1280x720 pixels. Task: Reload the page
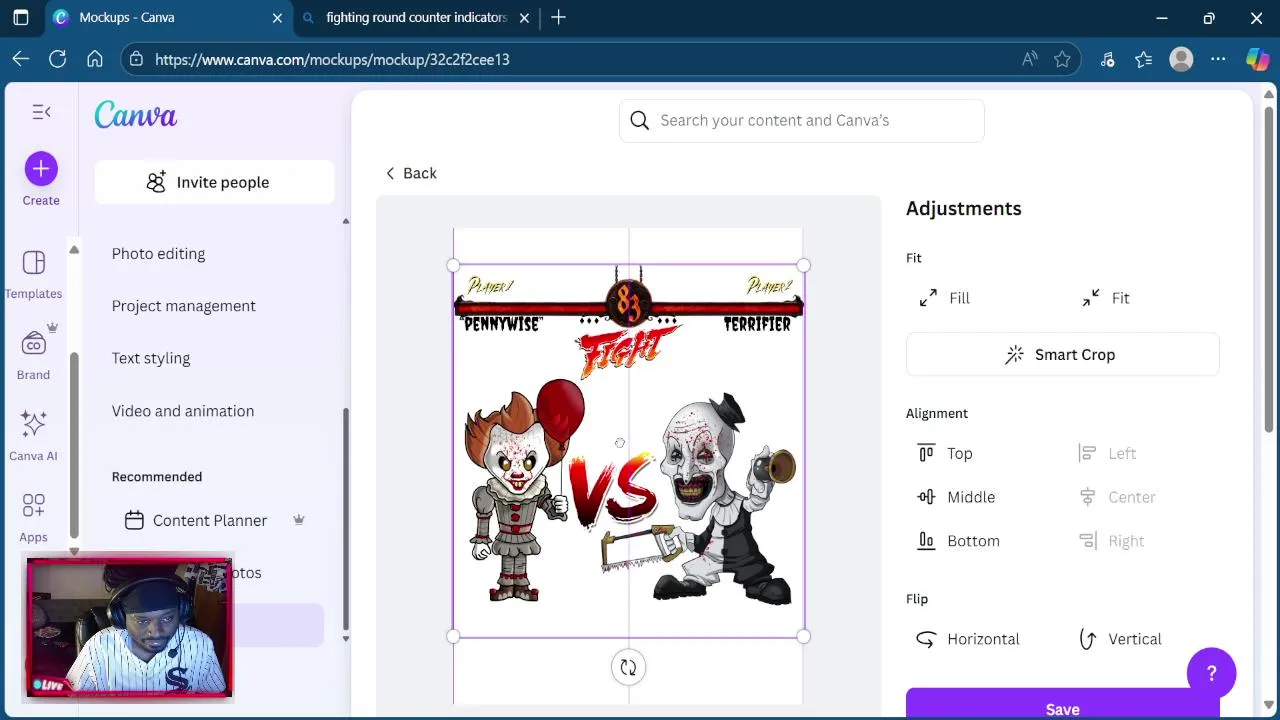(x=58, y=59)
